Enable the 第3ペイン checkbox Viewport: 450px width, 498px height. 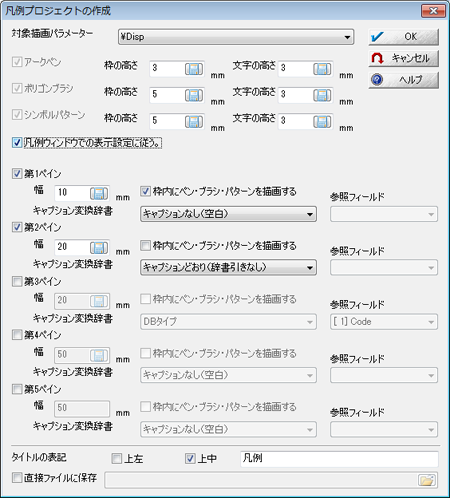point(17,281)
